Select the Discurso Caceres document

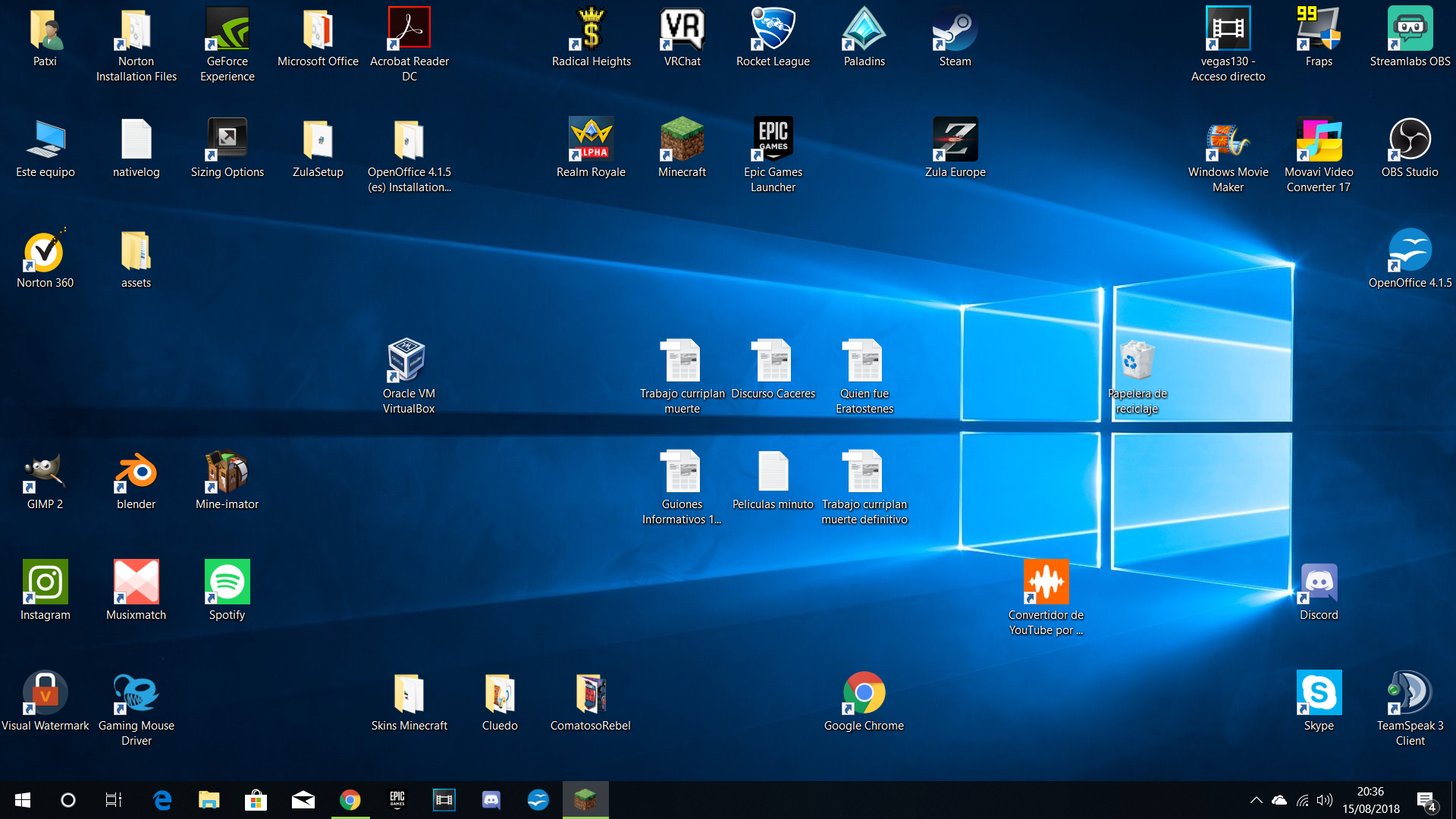(x=773, y=360)
